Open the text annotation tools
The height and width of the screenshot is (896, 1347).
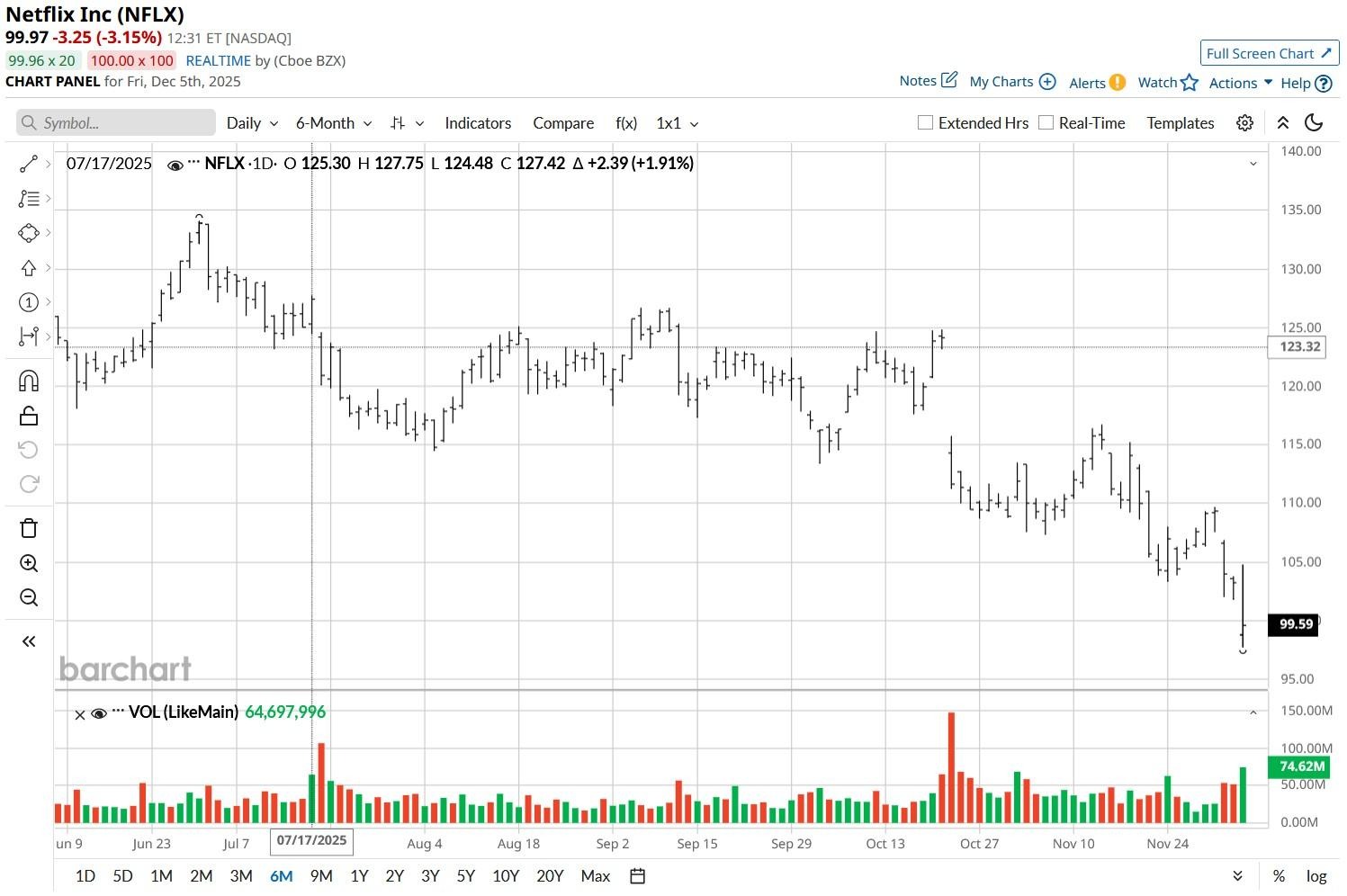point(29,198)
